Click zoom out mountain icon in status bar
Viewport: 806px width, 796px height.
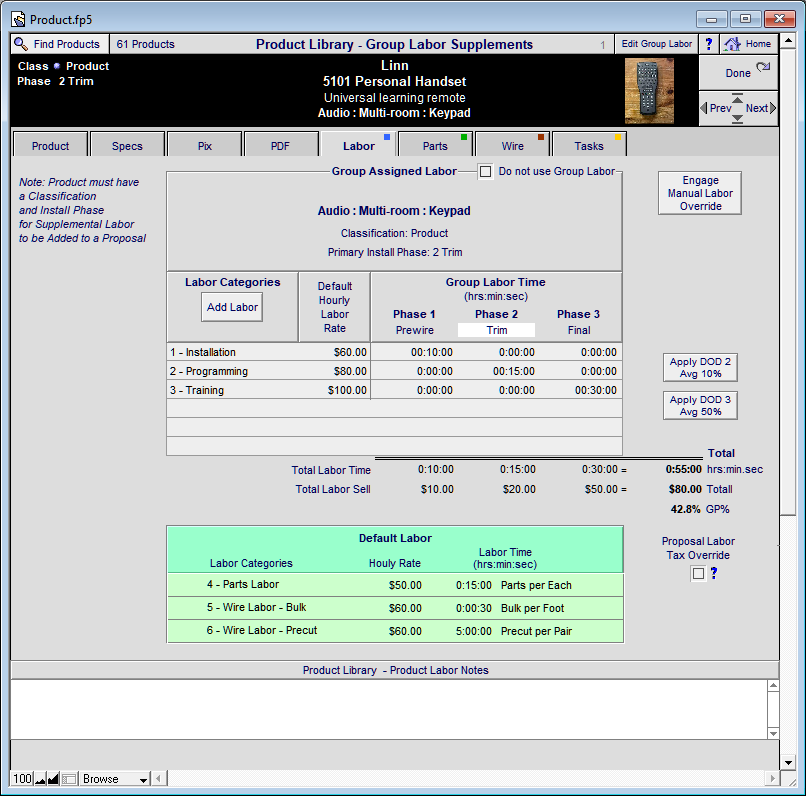click(x=40, y=779)
